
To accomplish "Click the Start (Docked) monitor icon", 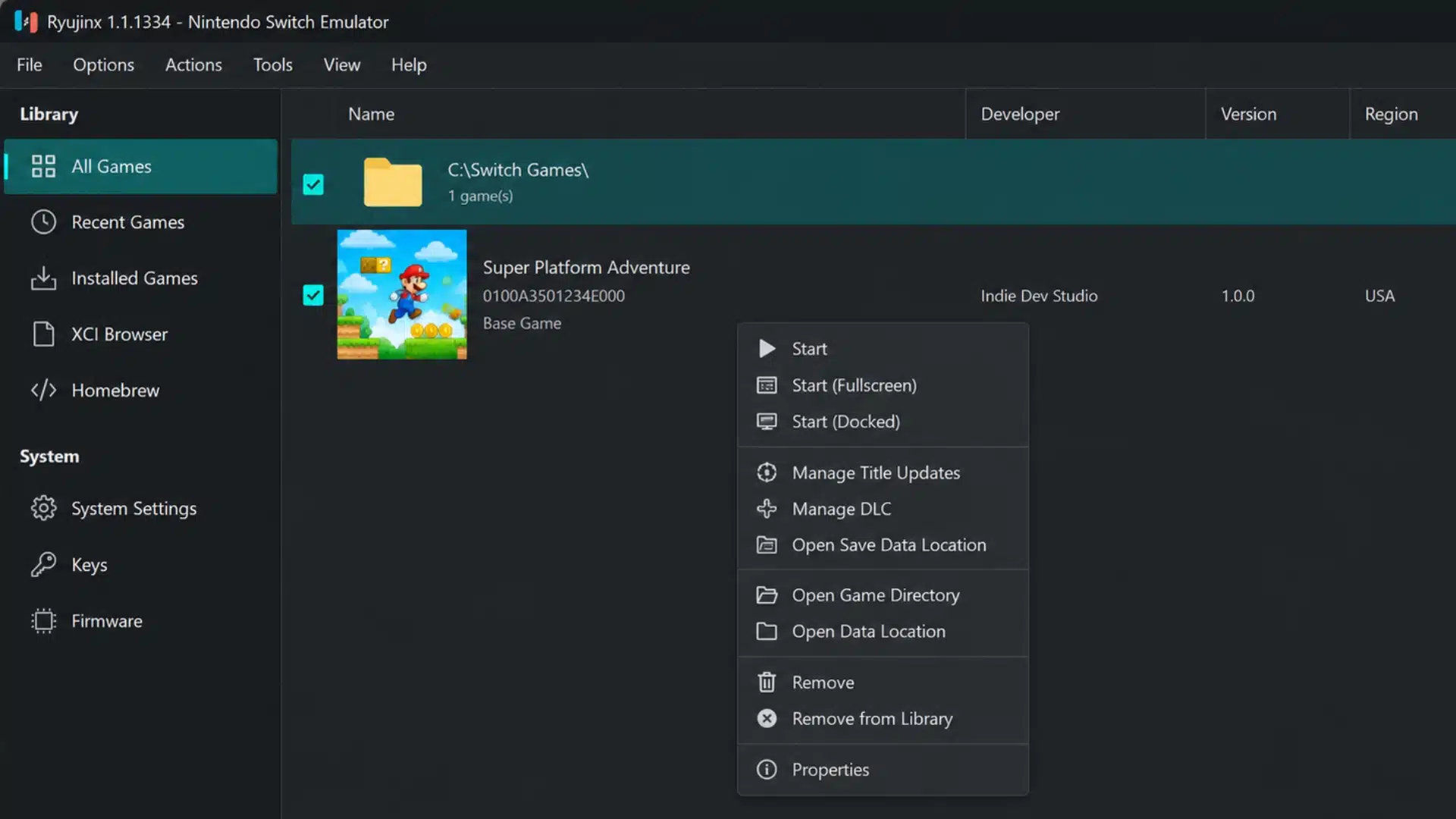I will click(767, 422).
